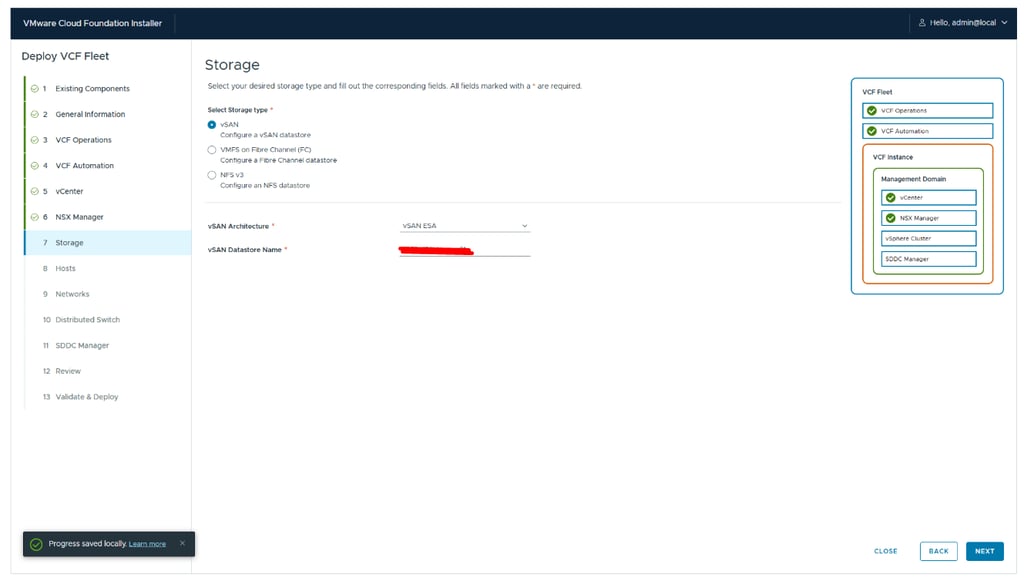Open step 3 VCF Operations

point(83,140)
